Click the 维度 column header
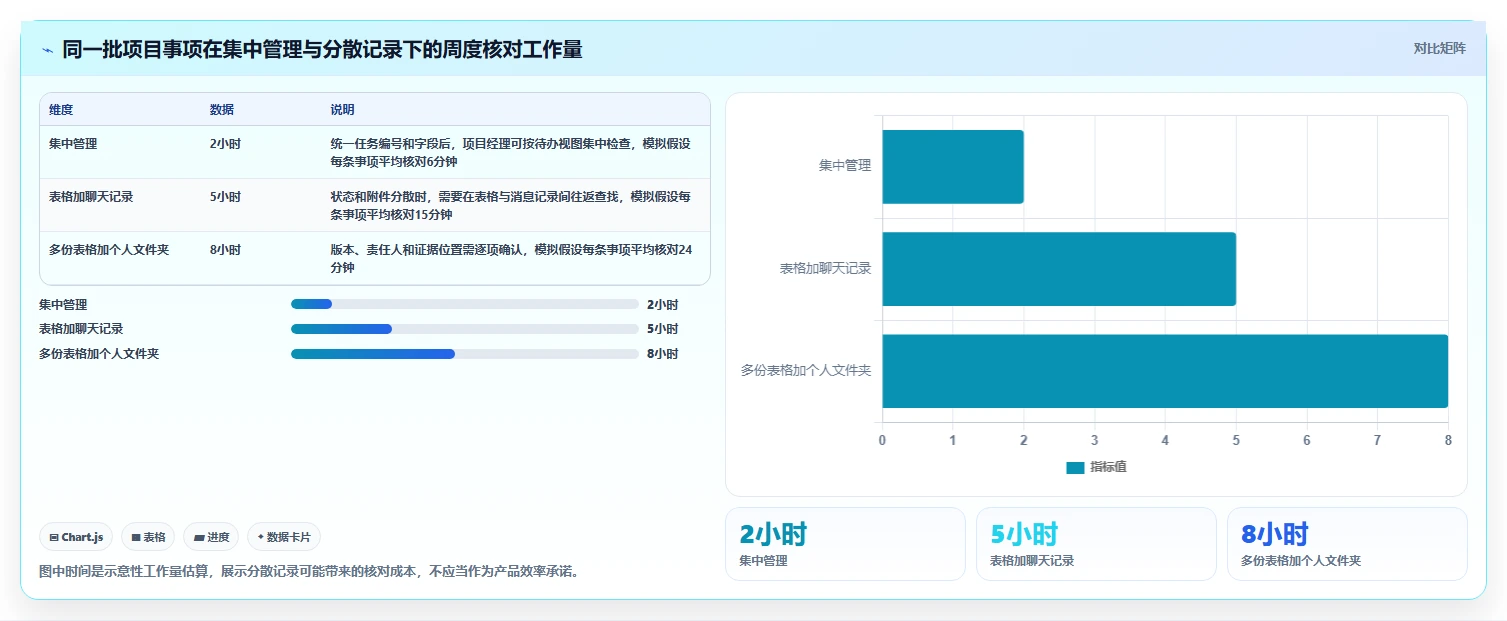Image resolution: width=1507 pixels, height=621 pixels. click(x=61, y=110)
